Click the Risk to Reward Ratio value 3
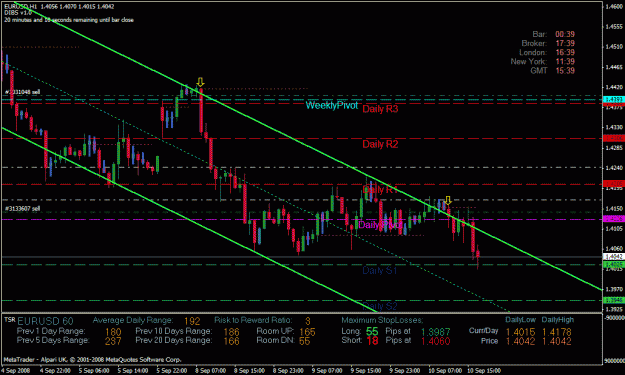Screen dimensions: 625x375 [308, 321]
